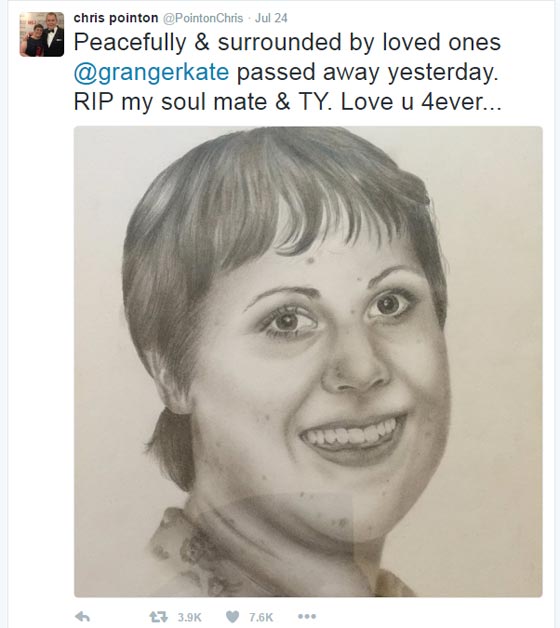The image size is (560, 628).
Task: Enlarge the pencil portrait image
Action: 308,362
